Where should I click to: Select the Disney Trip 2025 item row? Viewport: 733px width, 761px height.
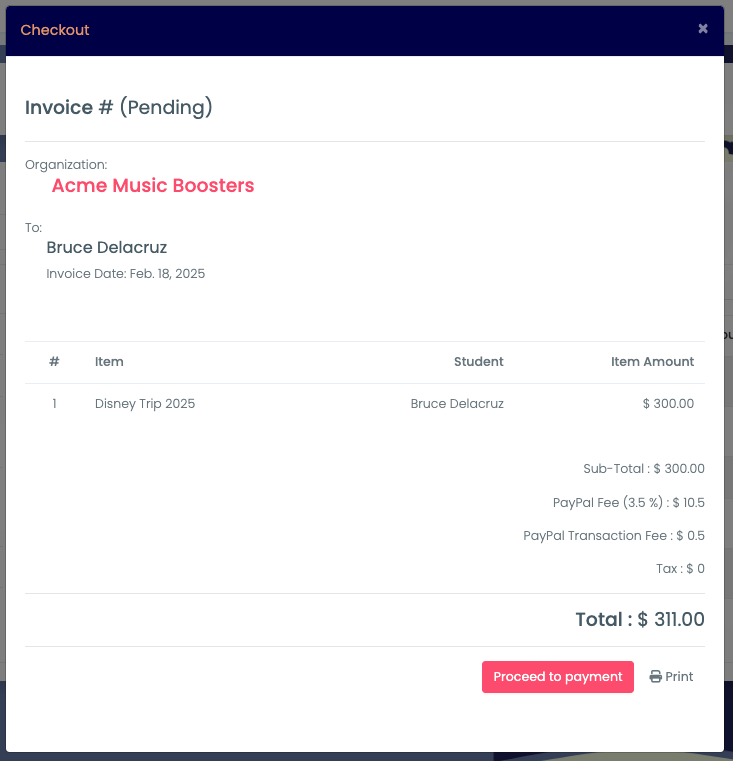[x=365, y=404]
